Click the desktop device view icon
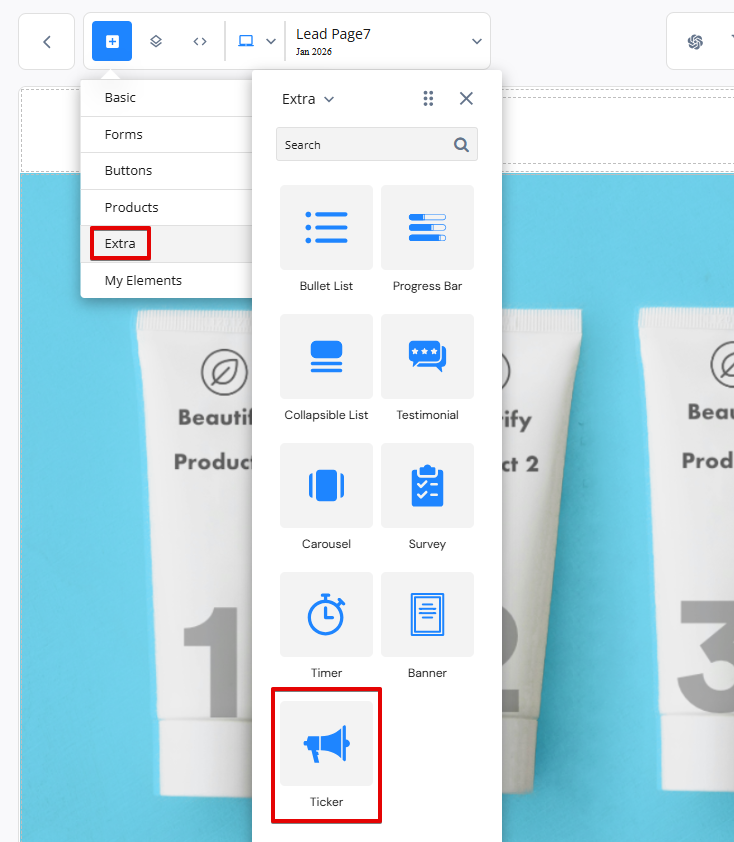This screenshot has height=842, width=734. 246,42
